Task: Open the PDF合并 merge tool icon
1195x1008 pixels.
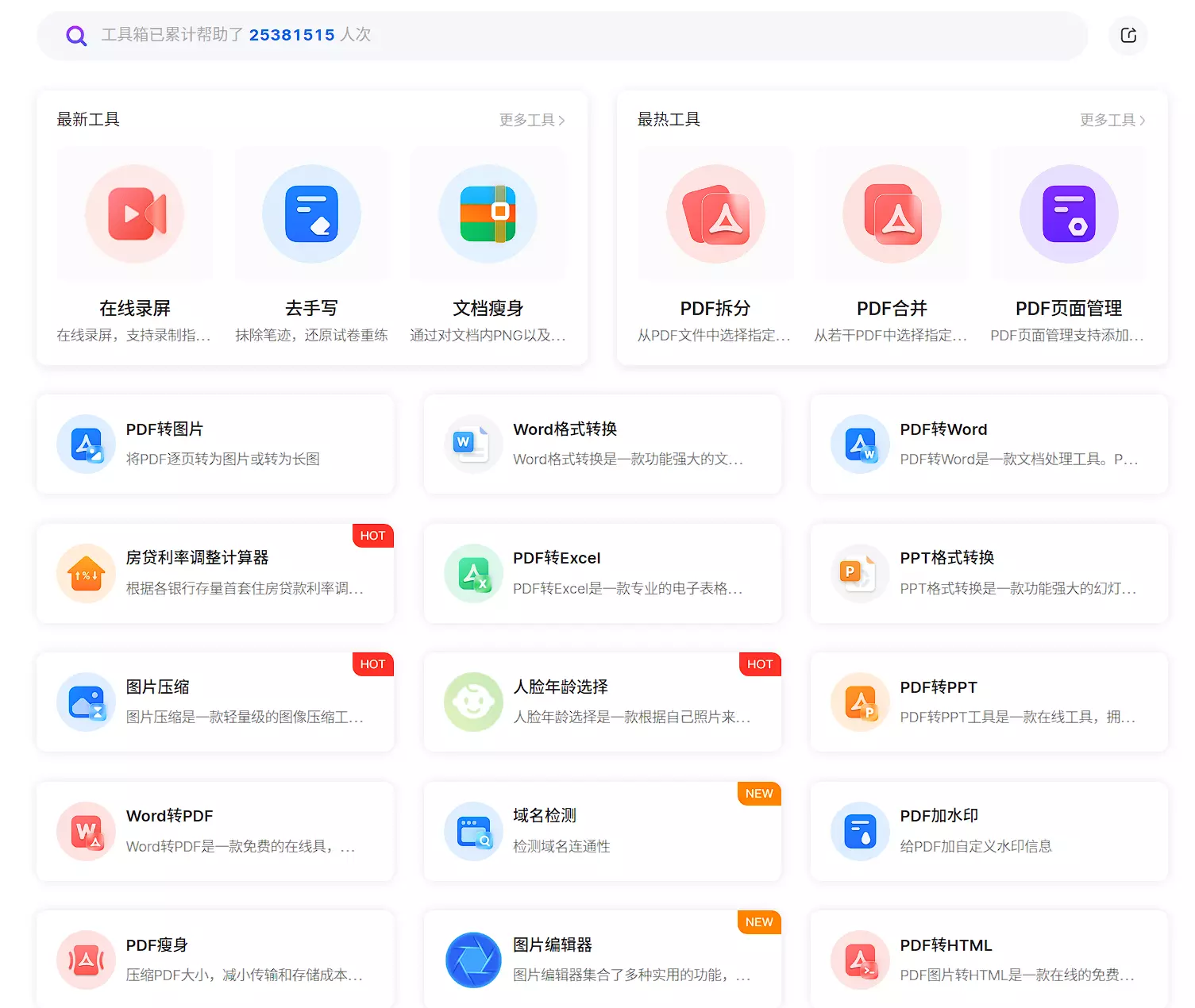Action: point(892,214)
